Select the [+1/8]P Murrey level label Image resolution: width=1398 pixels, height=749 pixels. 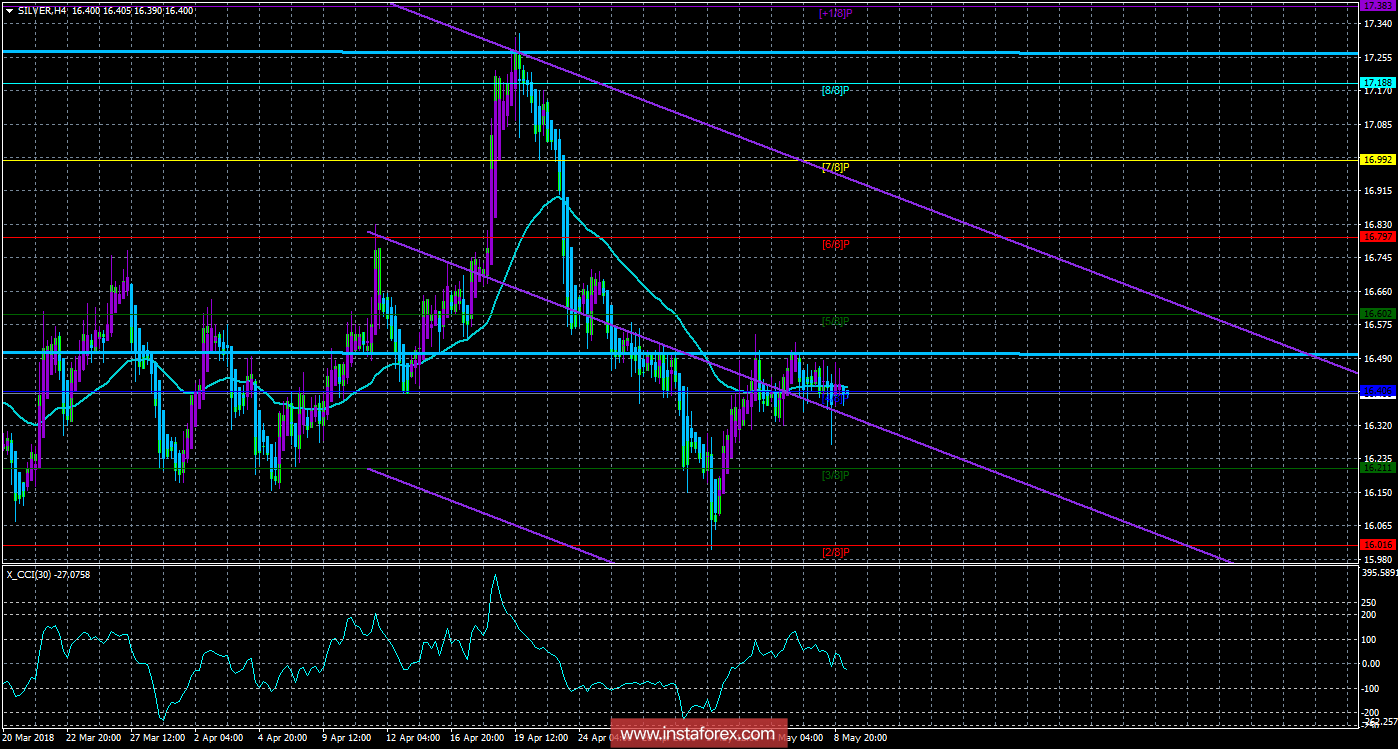click(834, 13)
